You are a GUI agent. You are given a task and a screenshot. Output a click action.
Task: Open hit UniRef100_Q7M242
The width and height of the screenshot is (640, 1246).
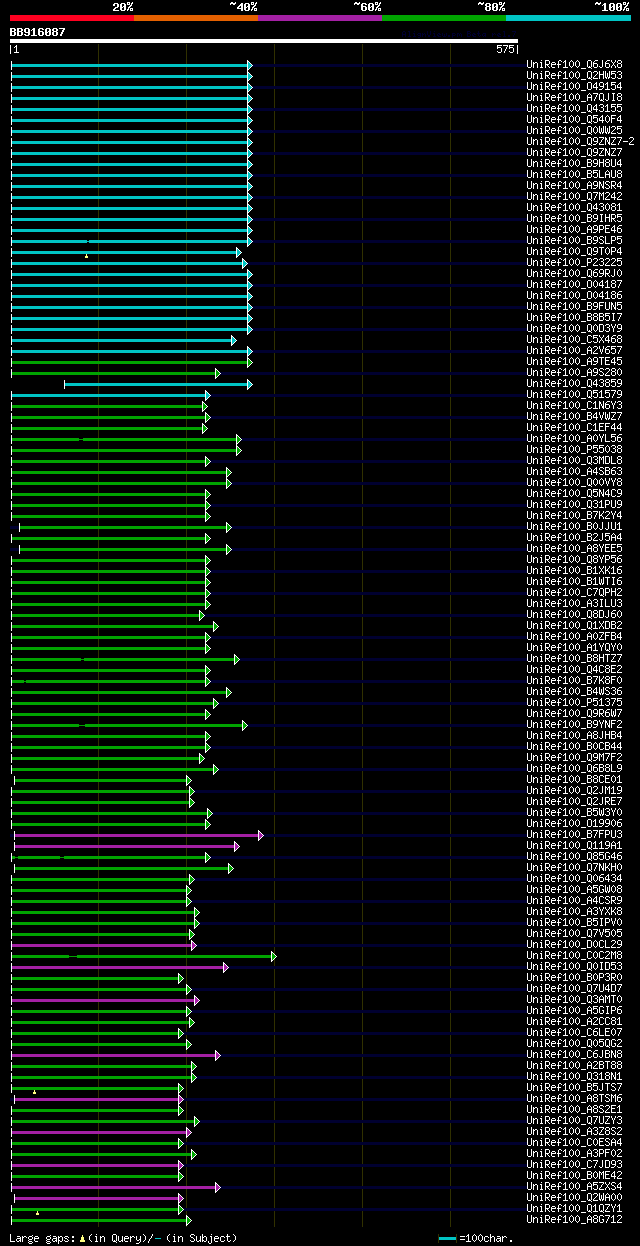(574, 196)
